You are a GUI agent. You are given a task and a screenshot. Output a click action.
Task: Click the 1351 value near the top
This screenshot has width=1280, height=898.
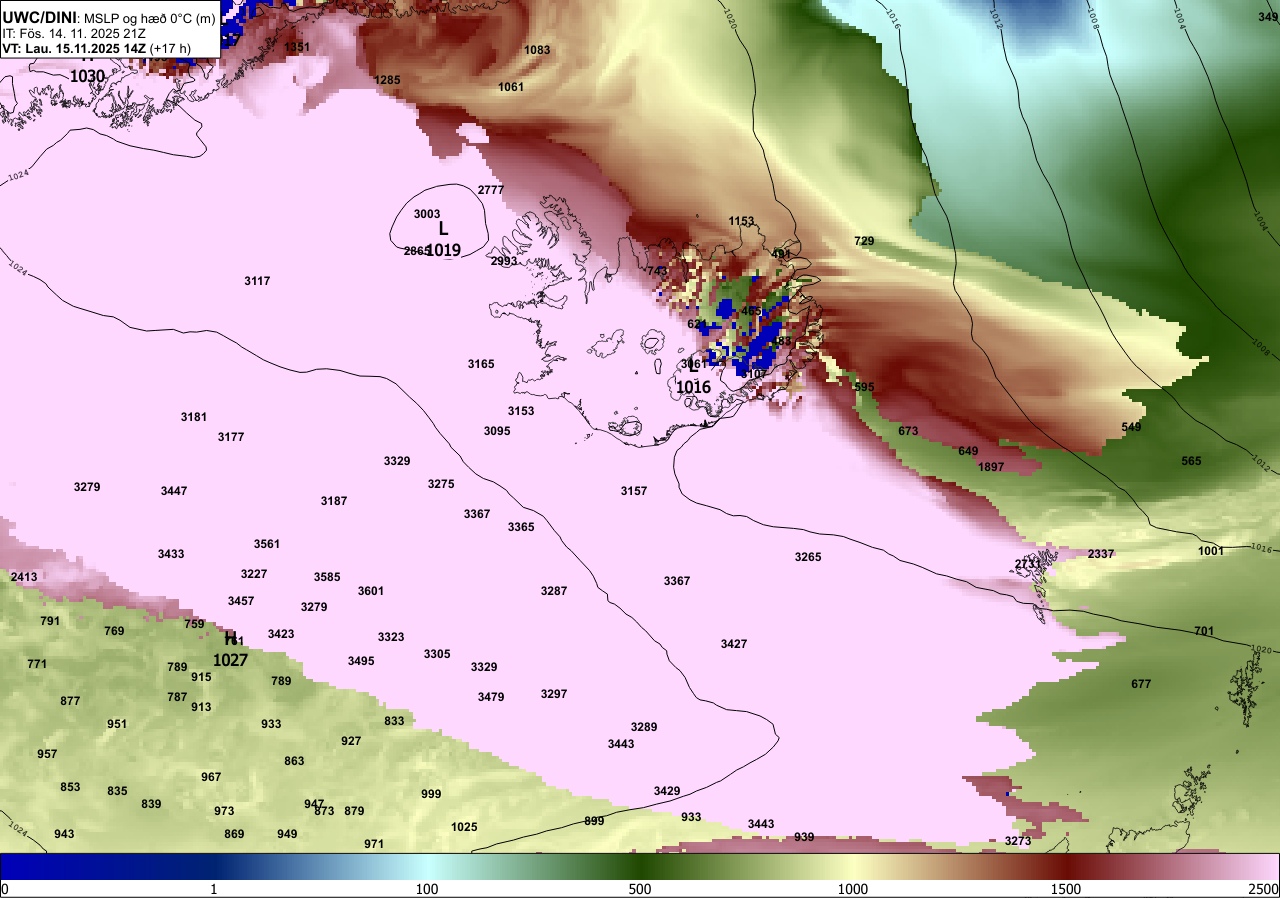(x=297, y=47)
